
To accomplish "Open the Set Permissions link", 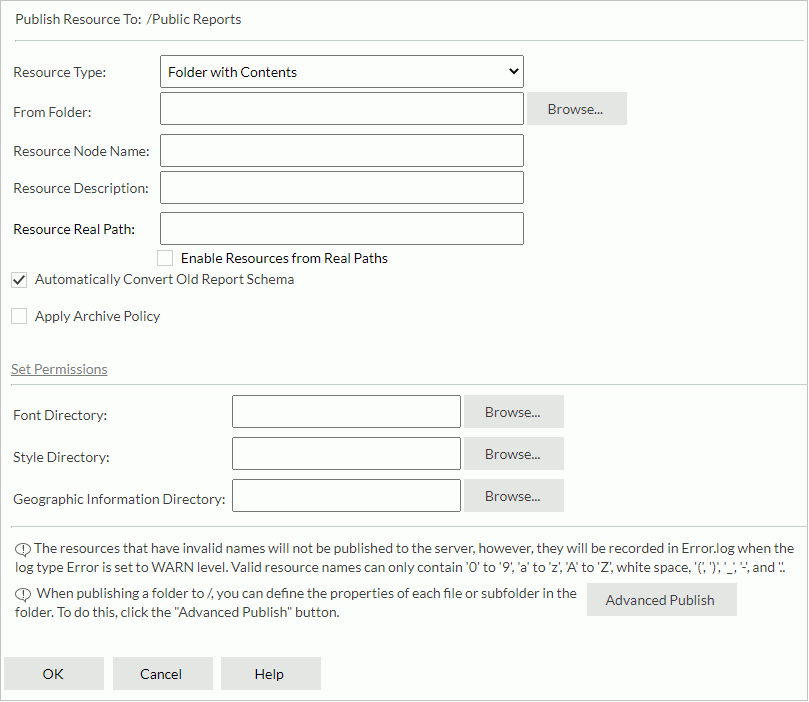I will 59,369.
